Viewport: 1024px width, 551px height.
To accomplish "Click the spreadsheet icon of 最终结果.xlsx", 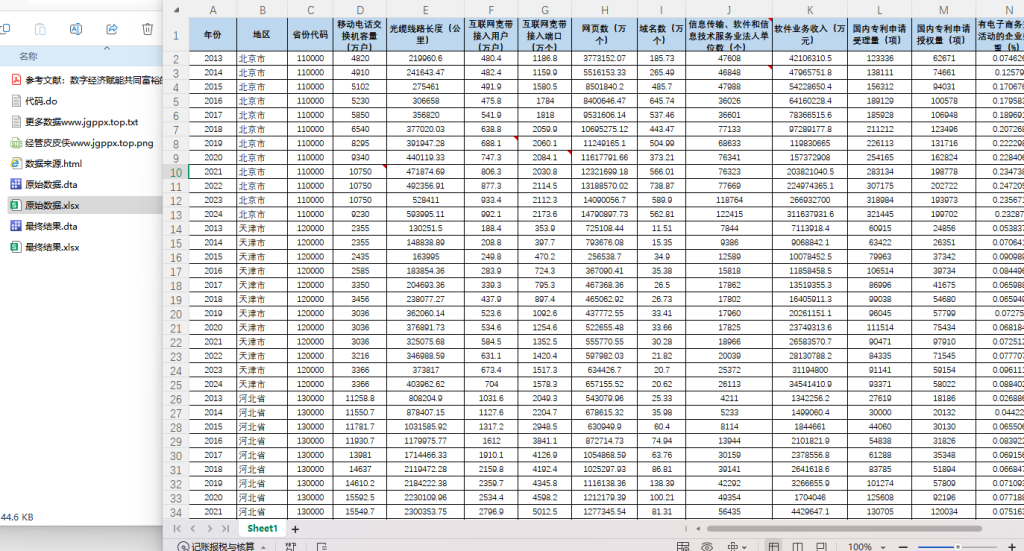I will [x=16, y=247].
